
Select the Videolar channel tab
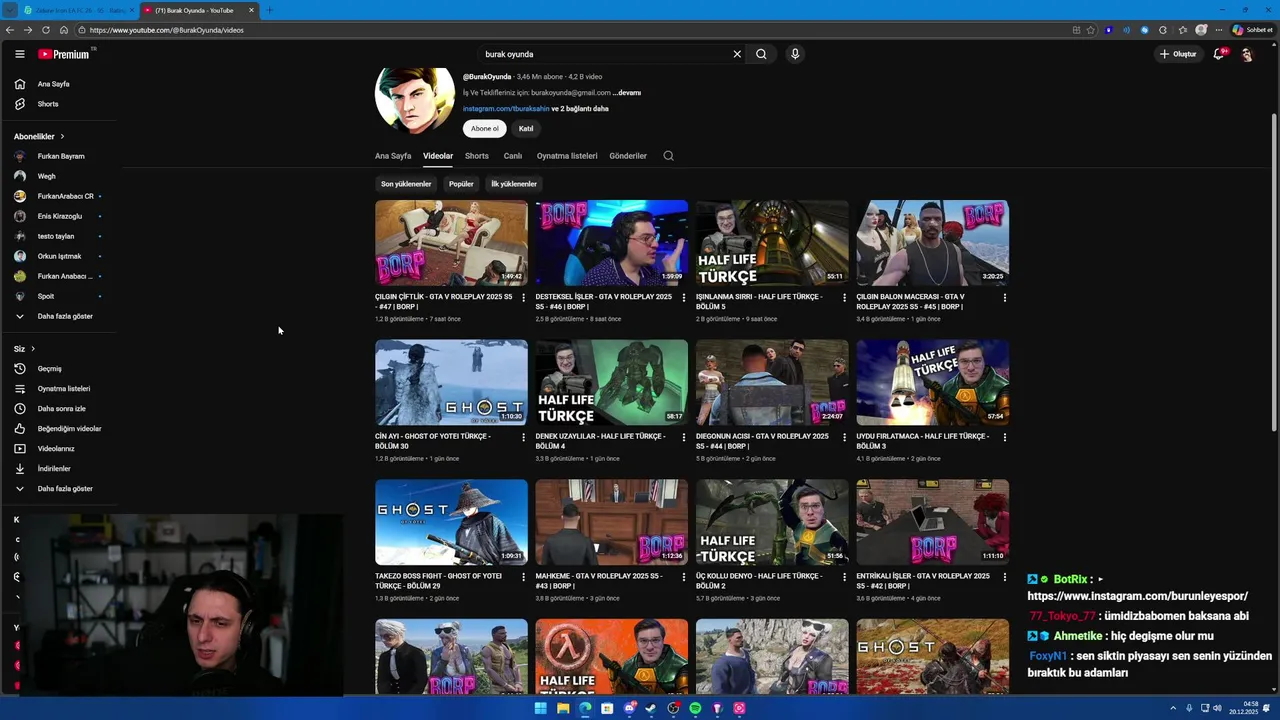(x=438, y=156)
